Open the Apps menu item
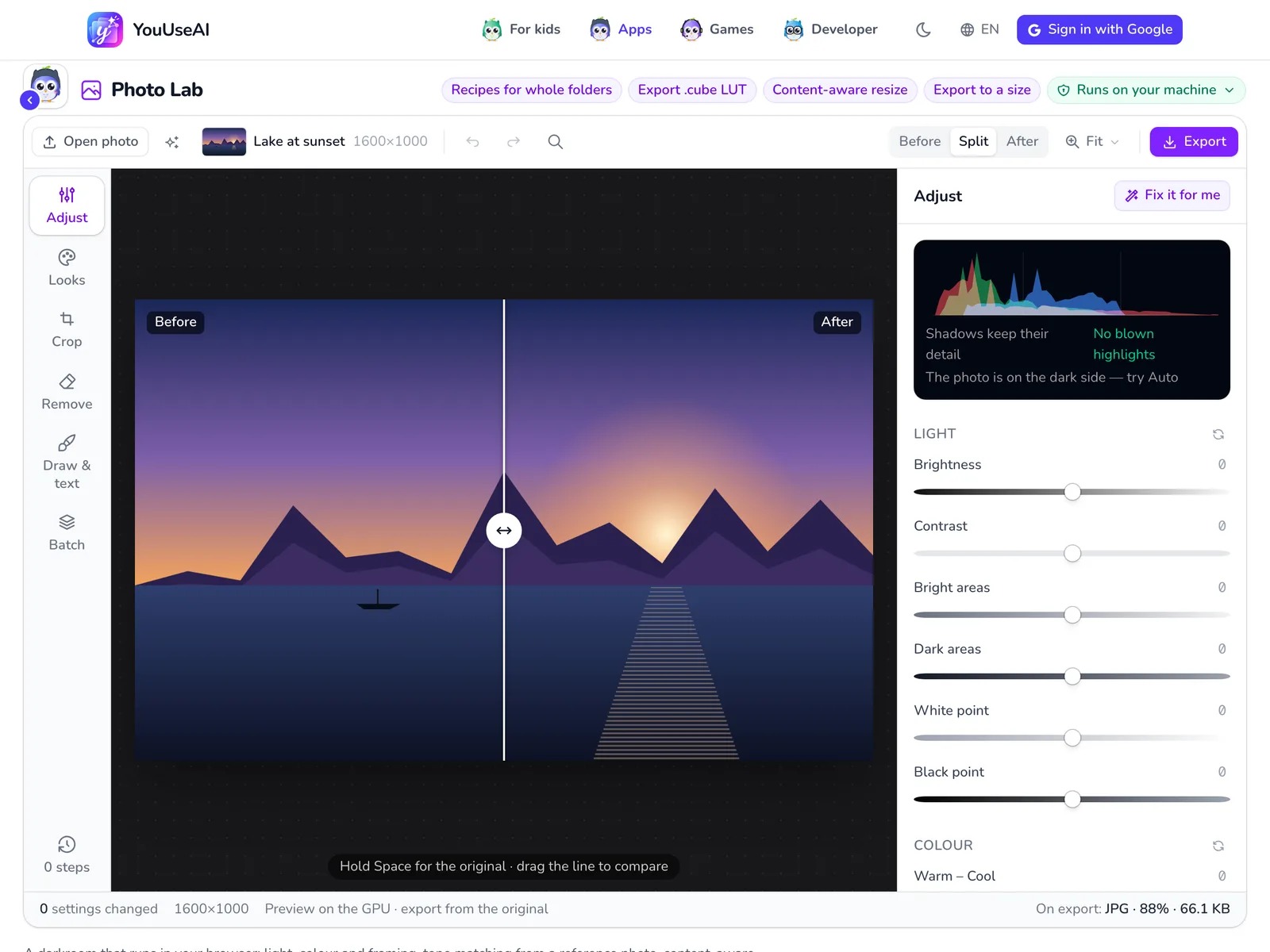The image size is (1270, 952). 622,29
